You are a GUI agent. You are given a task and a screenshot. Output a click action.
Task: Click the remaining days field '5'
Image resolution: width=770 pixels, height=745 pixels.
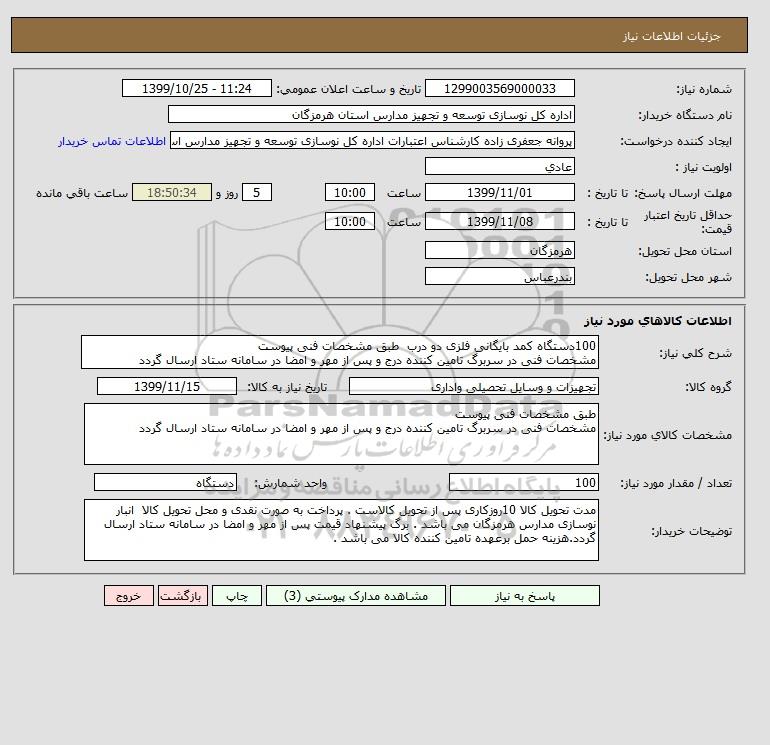point(256,193)
